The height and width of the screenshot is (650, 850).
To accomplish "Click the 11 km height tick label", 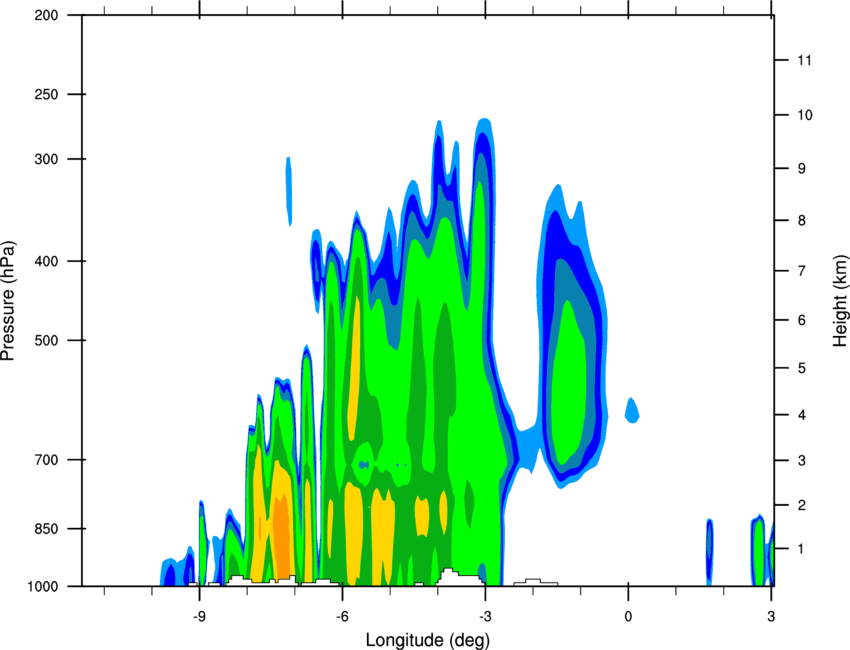I will 805,60.
